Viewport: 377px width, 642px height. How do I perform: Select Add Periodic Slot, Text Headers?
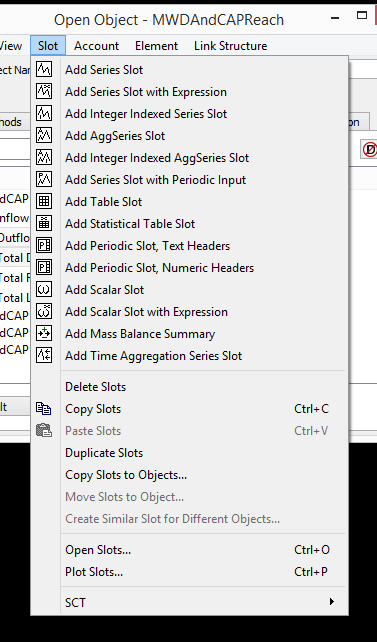[x=148, y=246]
